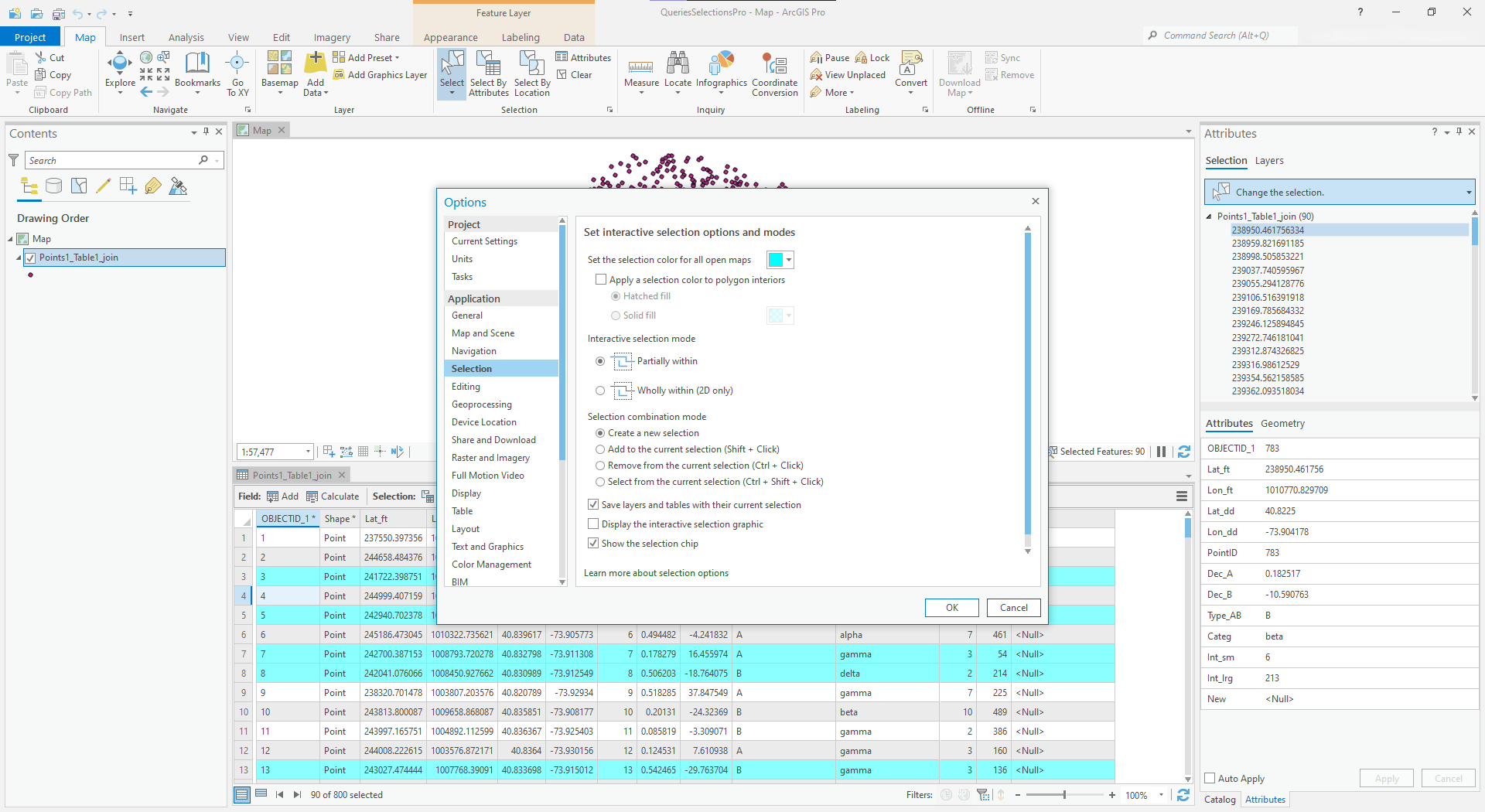Adjust the table zoom slider
The width and height of the screenshot is (1485, 812).
coord(1064,795)
